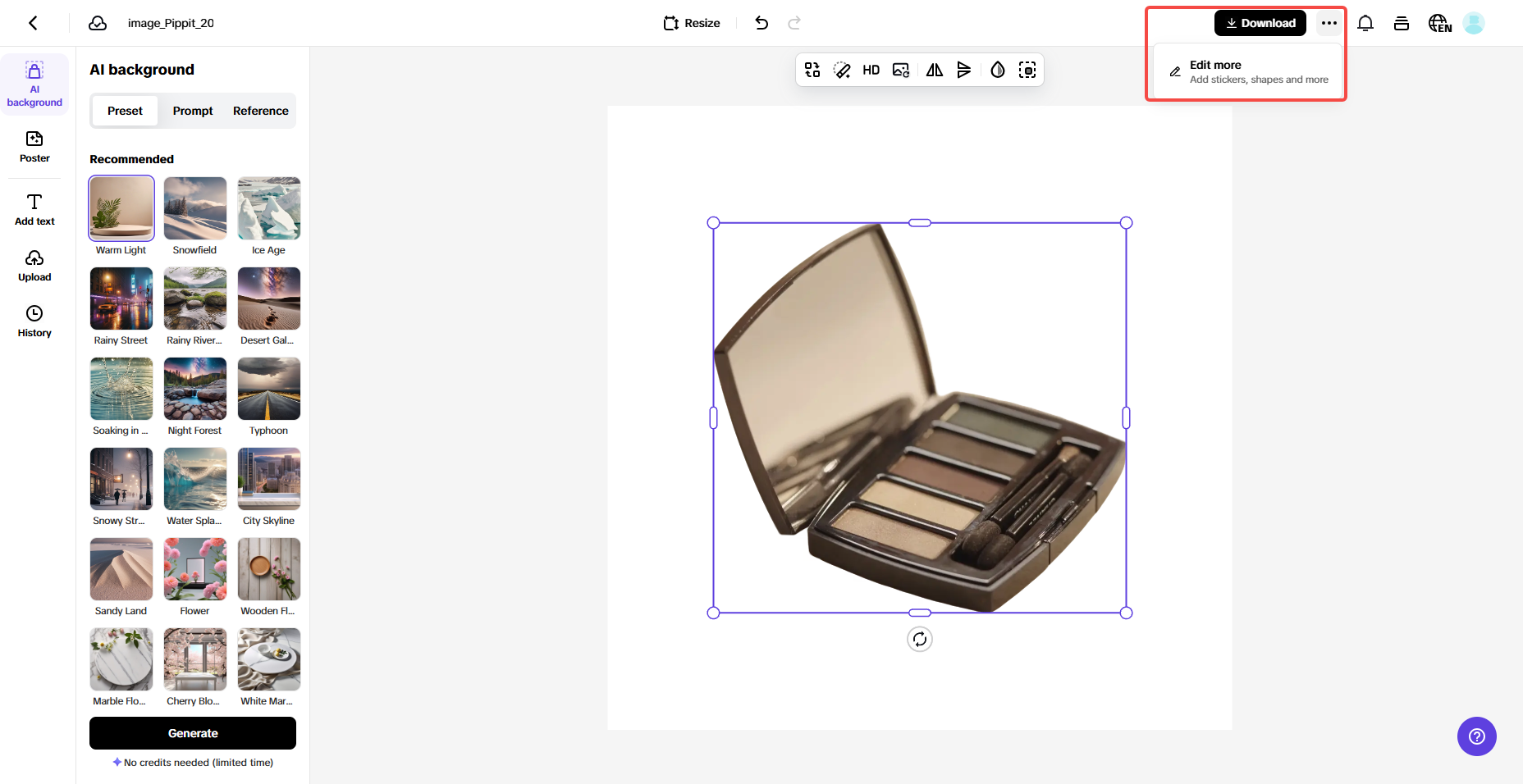
Task: Open the Upload panel
Action: click(34, 266)
